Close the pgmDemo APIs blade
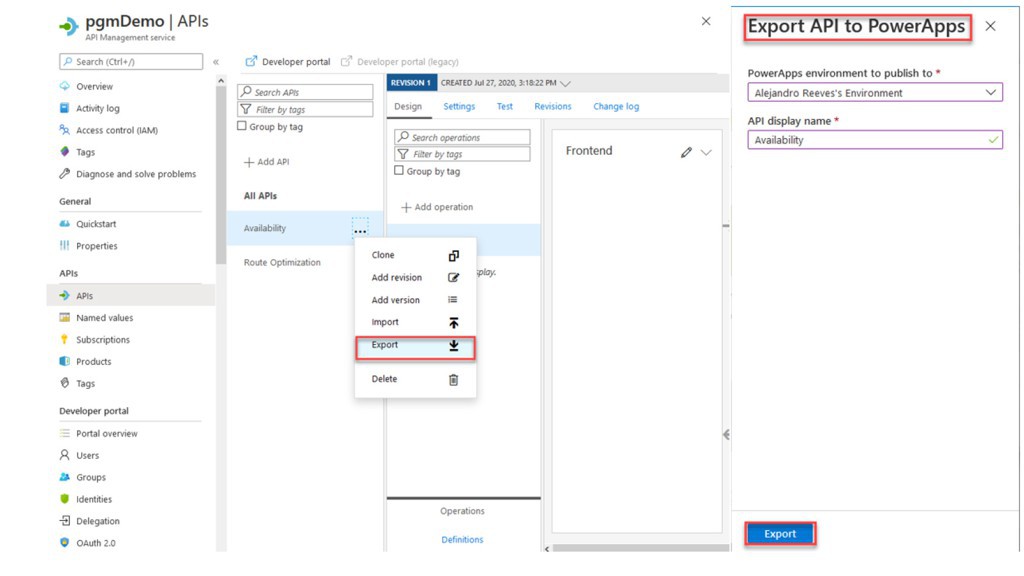 coord(706,22)
